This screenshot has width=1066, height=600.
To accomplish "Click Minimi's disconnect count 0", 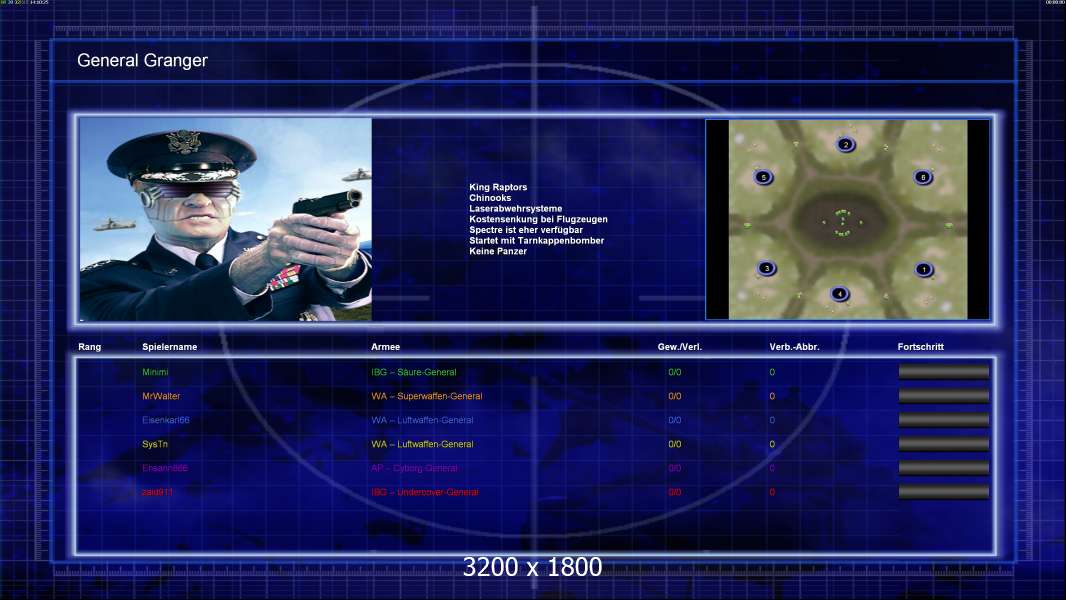I will tap(772, 372).
